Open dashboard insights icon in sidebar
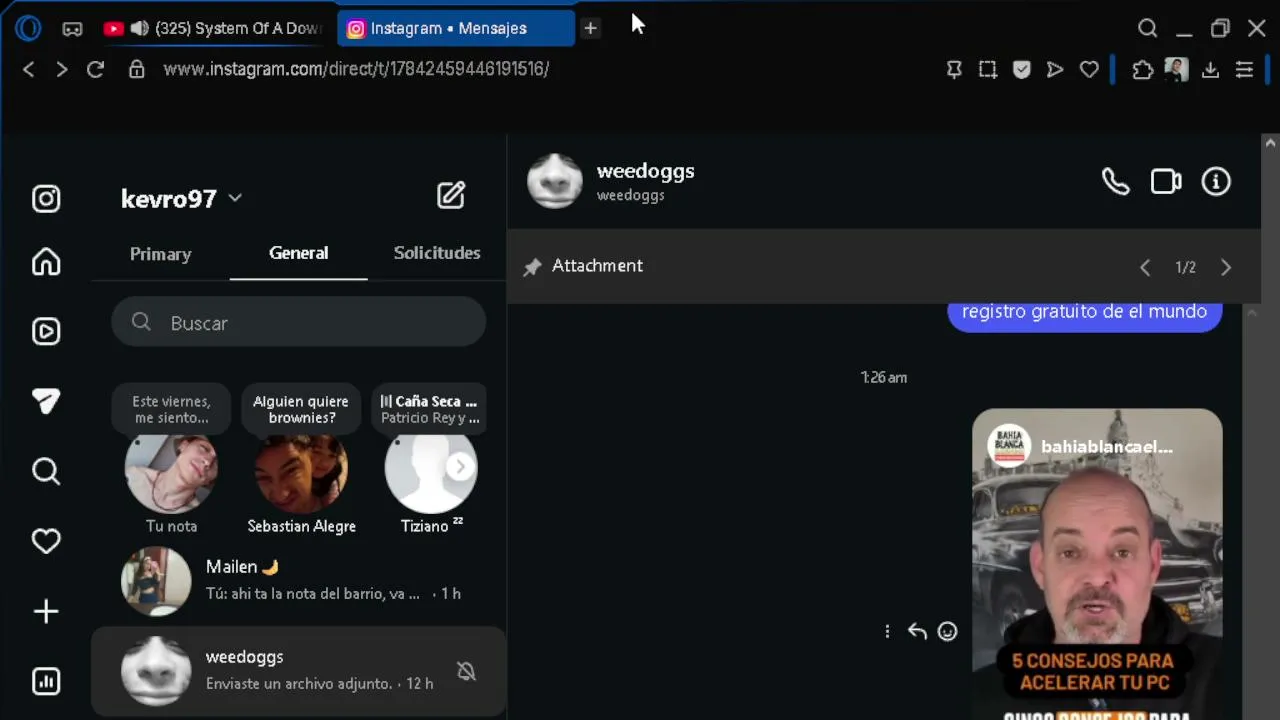1280x720 pixels. (x=46, y=681)
